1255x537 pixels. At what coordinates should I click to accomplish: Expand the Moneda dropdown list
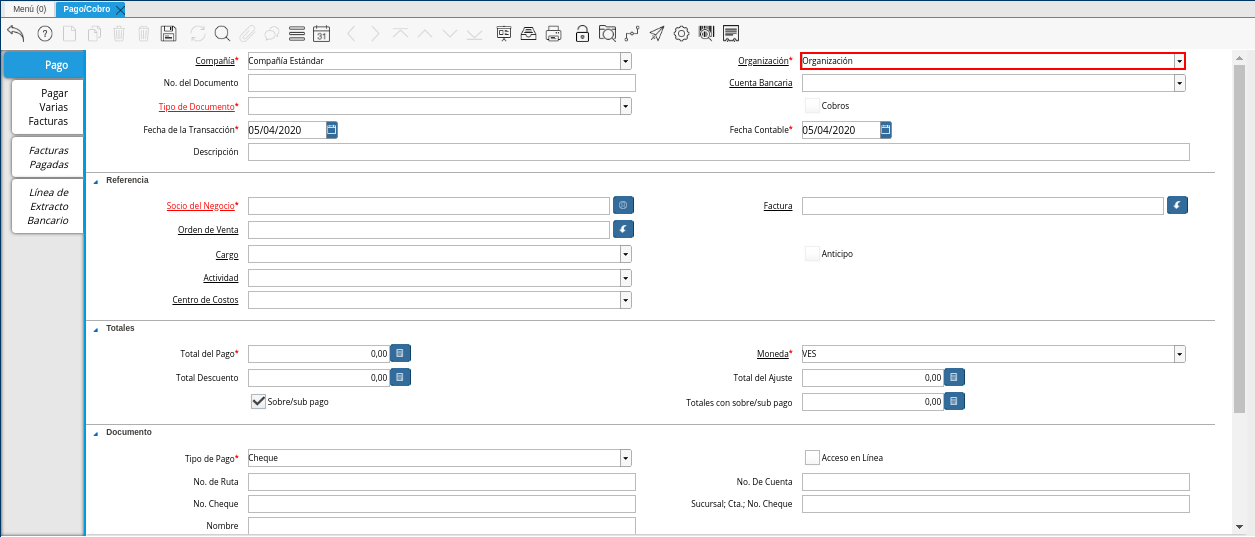(1179, 354)
